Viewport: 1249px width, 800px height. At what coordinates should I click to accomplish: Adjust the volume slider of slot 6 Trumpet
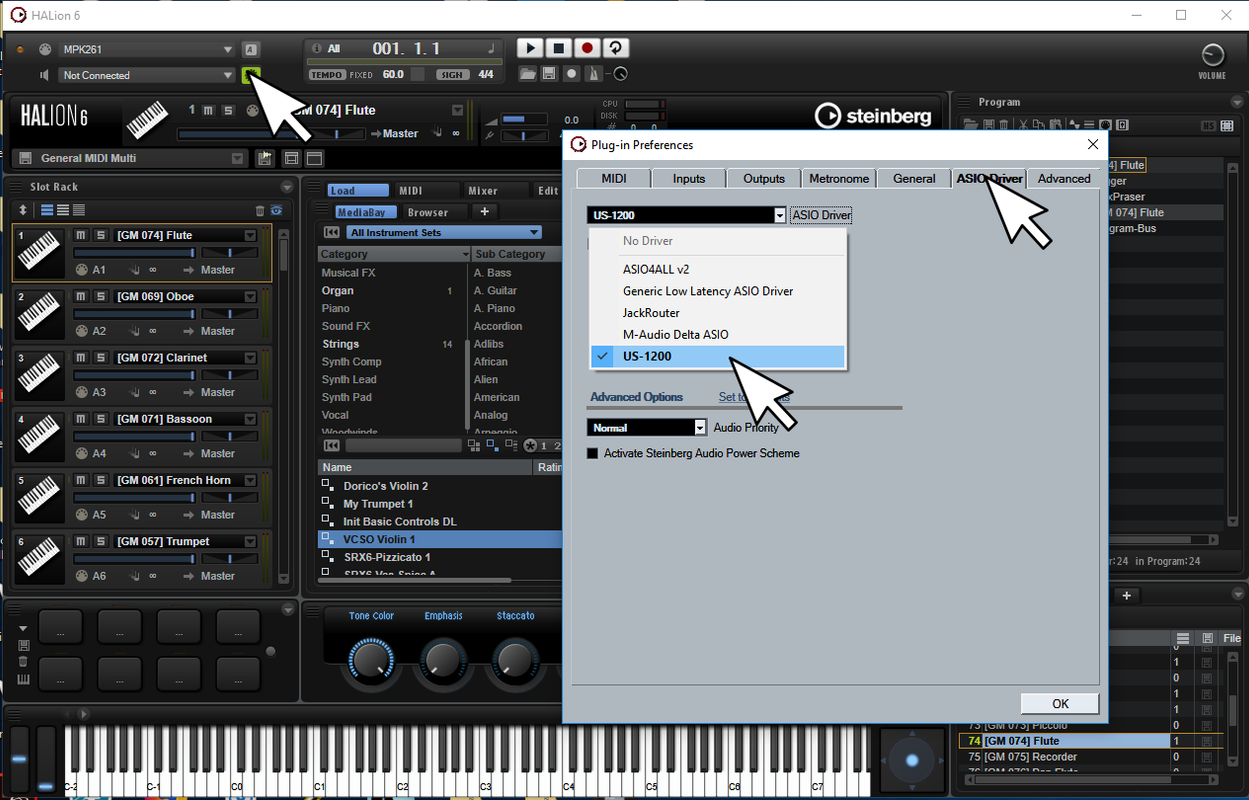click(x=136, y=559)
